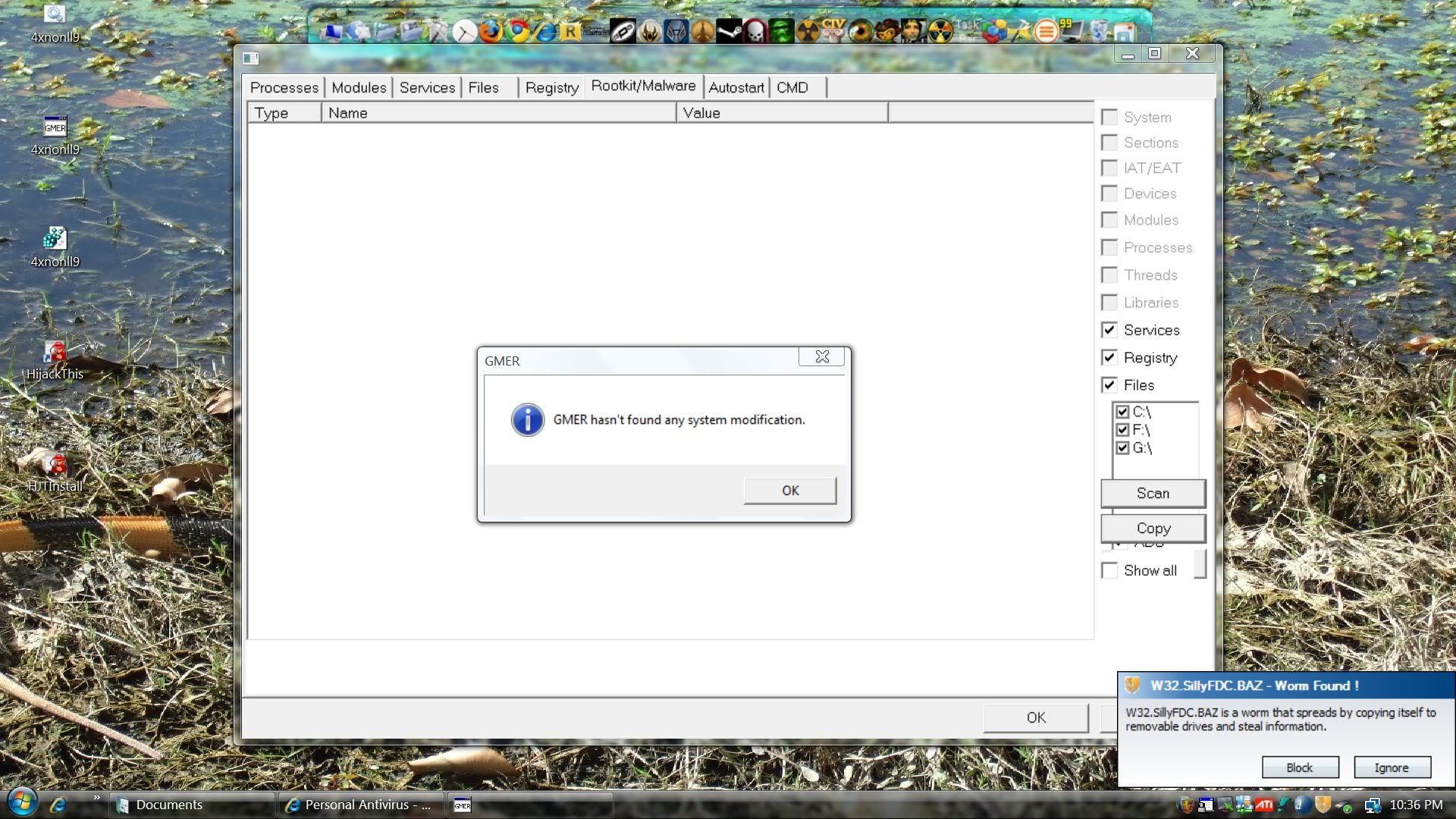Open the HijackThis desktop shortcut
This screenshot has width=1456, height=819.
pyautogui.click(x=55, y=361)
